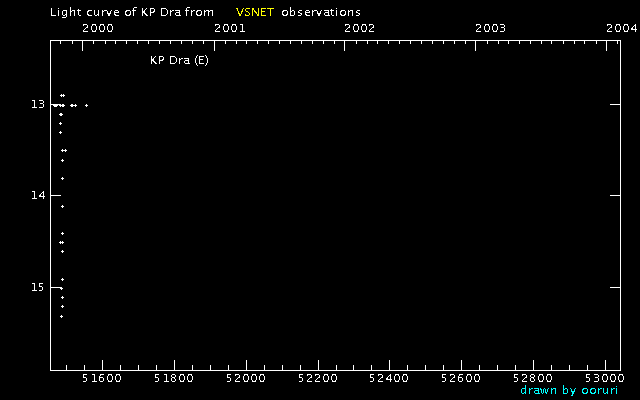
Task: Click the yellow VSNET text in title
Action: tap(254, 12)
